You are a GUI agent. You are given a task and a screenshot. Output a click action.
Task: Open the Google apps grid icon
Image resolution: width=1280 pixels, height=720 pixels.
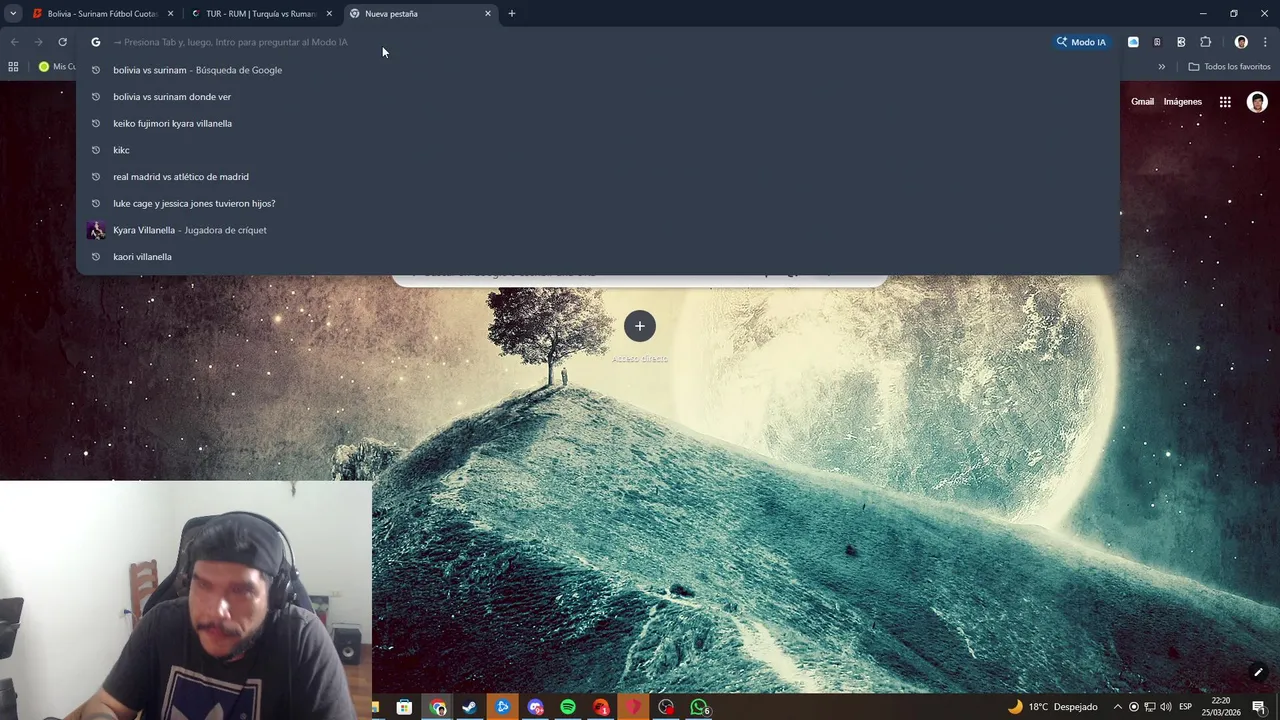tap(1225, 102)
